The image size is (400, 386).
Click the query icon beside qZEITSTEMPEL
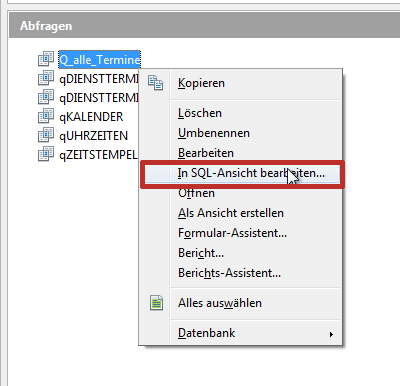[x=46, y=154]
